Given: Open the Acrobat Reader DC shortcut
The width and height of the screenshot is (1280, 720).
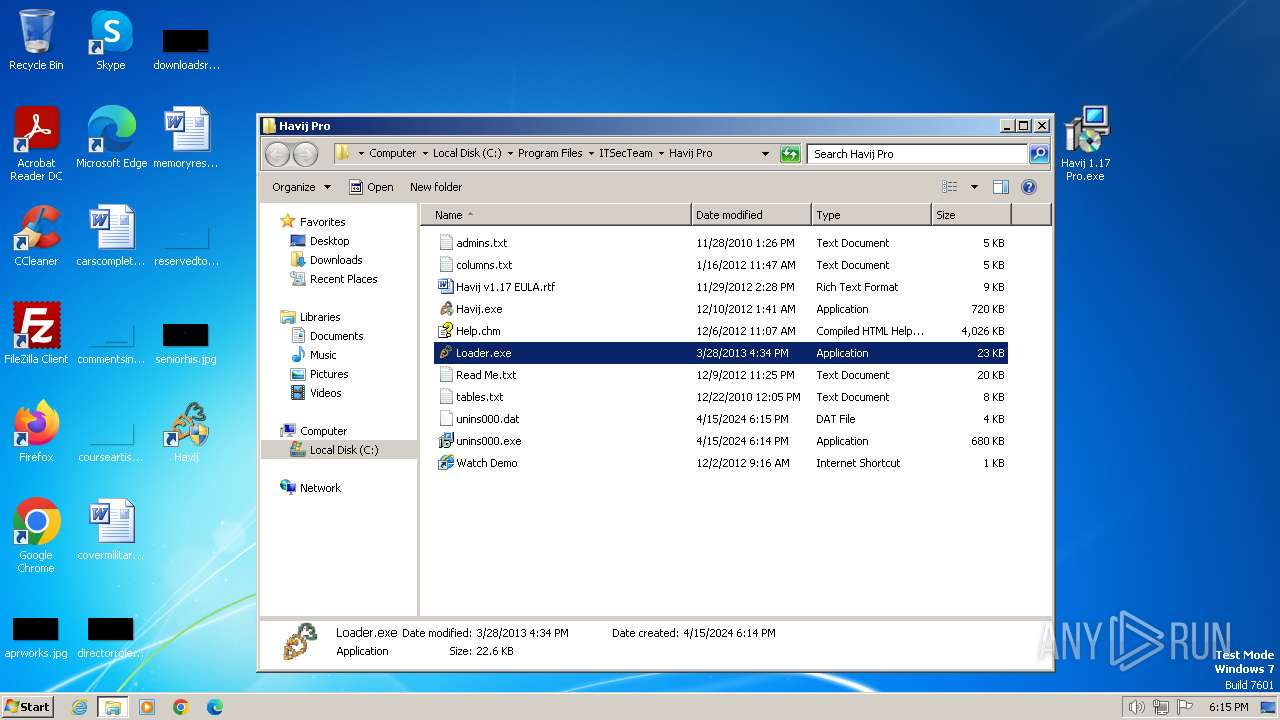Looking at the screenshot, I should coord(36,144).
